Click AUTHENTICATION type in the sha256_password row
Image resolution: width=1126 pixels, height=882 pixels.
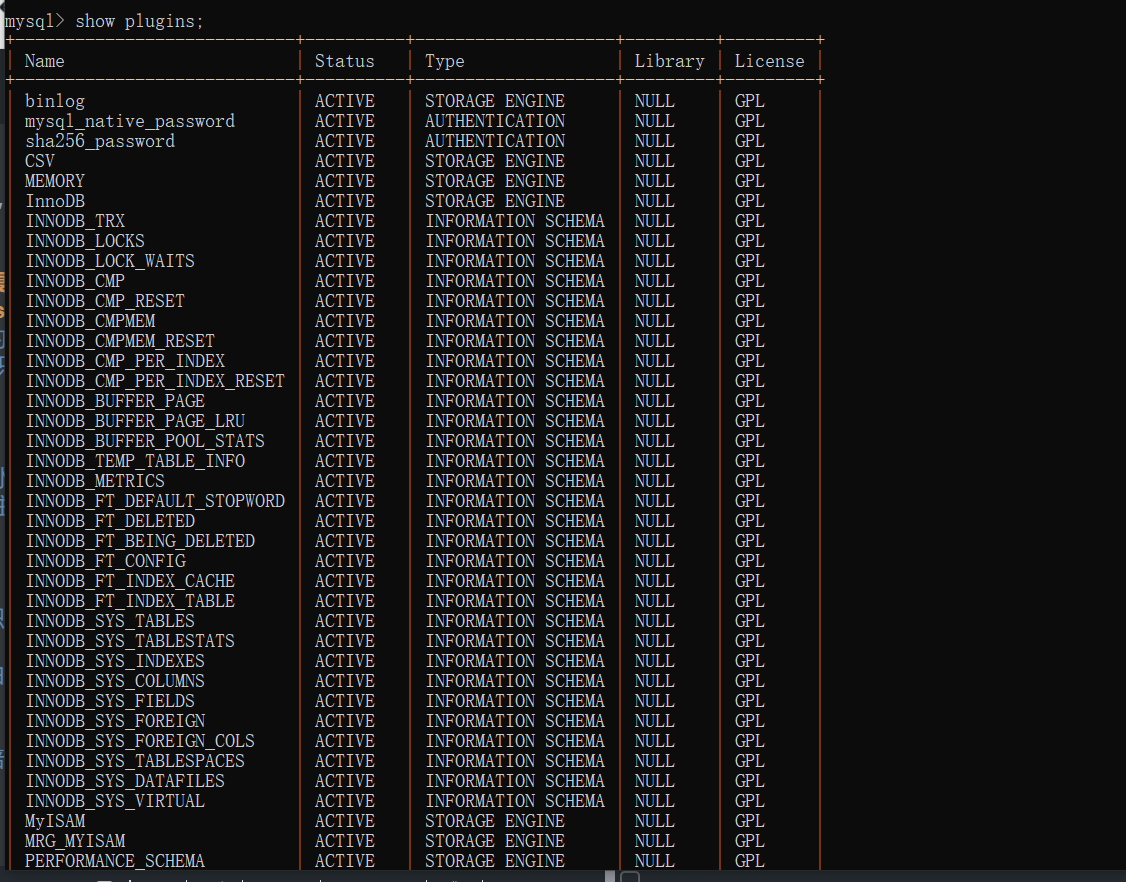pyautogui.click(x=495, y=141)
